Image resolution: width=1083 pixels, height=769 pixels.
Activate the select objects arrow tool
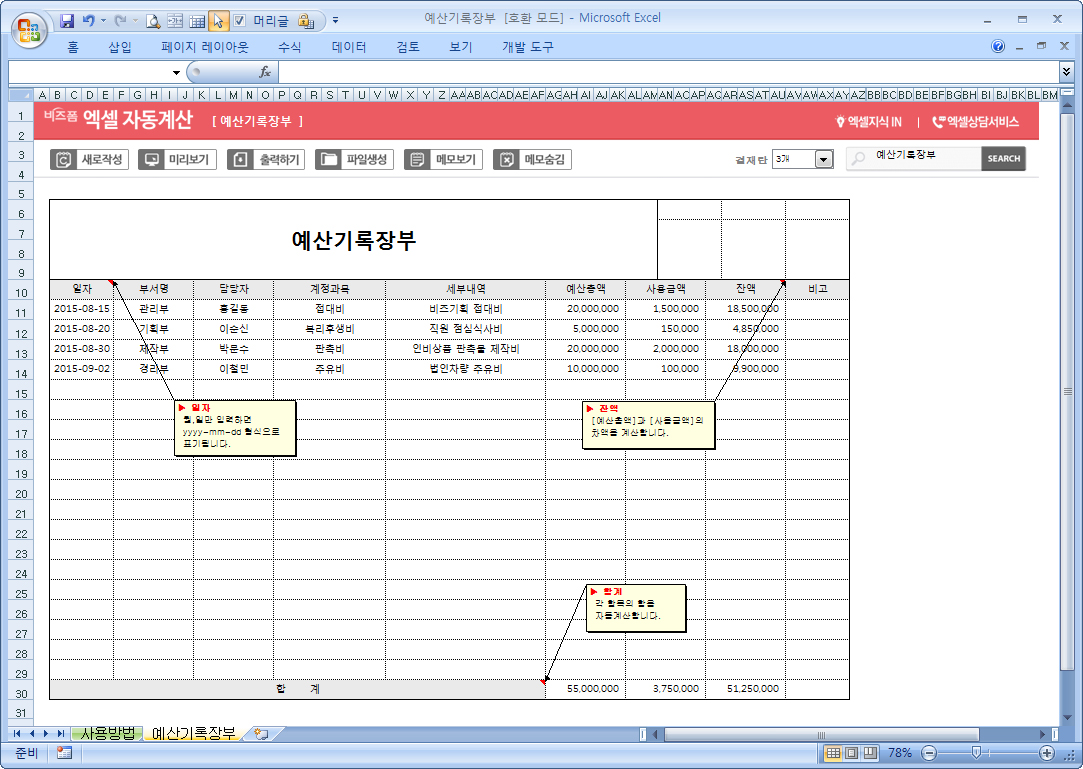218,21
